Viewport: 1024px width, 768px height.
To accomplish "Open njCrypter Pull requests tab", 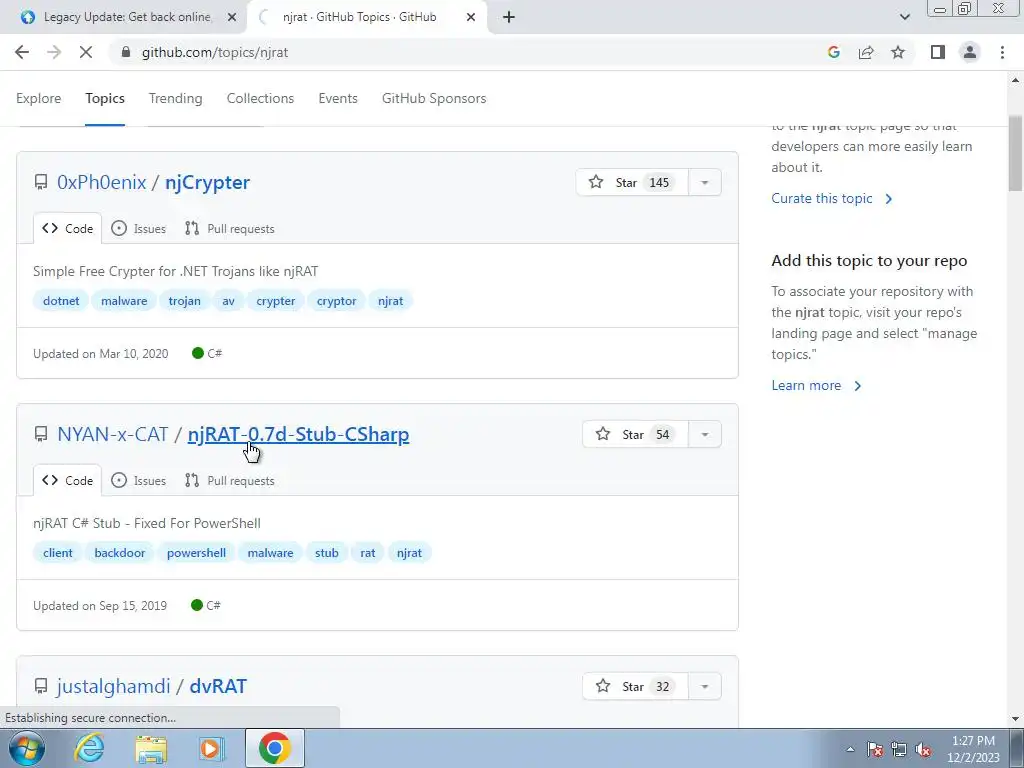I will (x=230, y=229).
